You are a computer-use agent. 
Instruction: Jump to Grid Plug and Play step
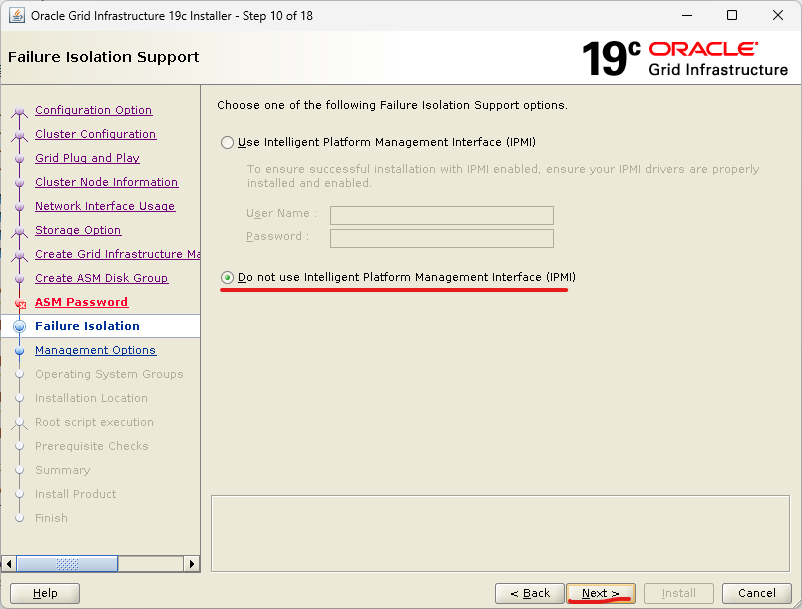click(87, 158)
